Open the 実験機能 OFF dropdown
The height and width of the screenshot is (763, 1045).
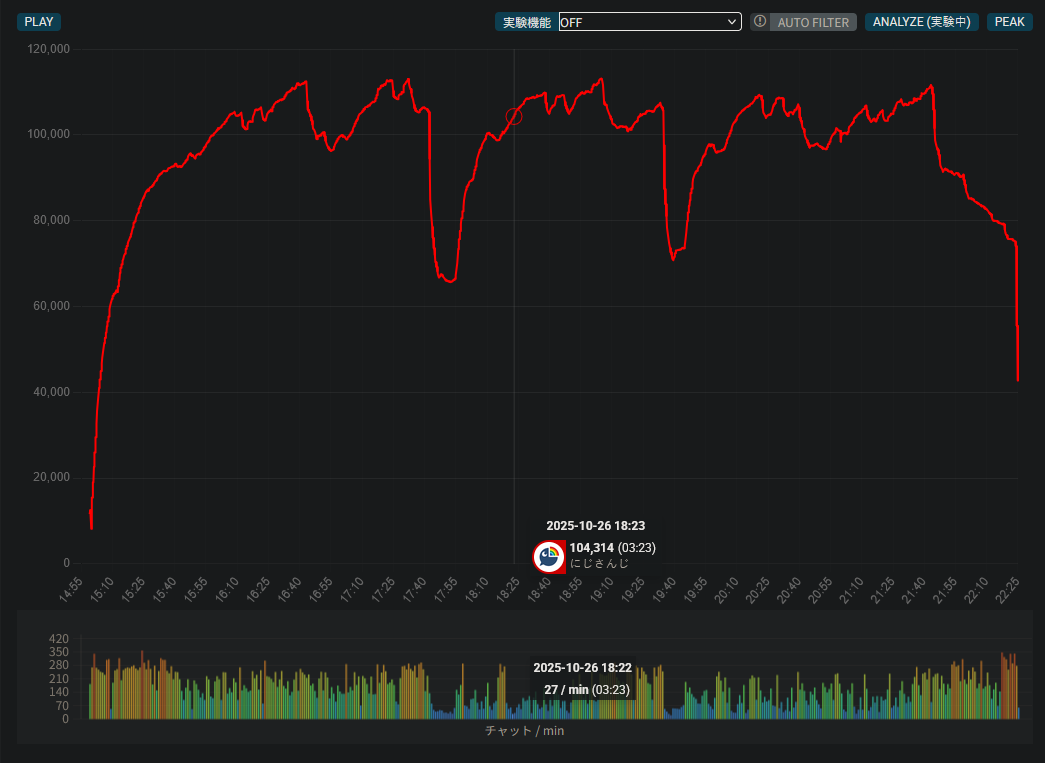point(650,22)
